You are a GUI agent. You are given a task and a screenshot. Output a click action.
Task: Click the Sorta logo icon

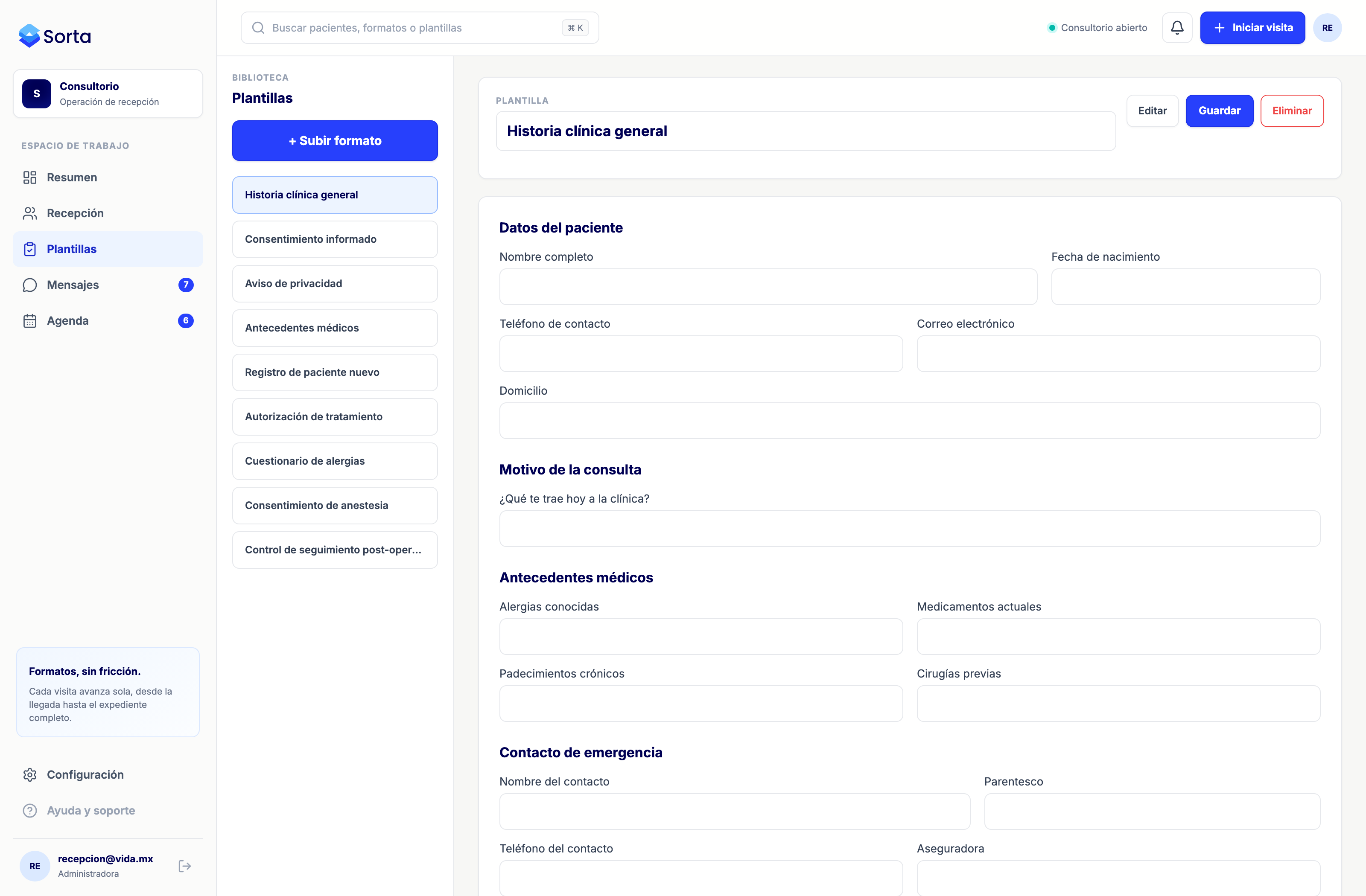pos(29,35)
